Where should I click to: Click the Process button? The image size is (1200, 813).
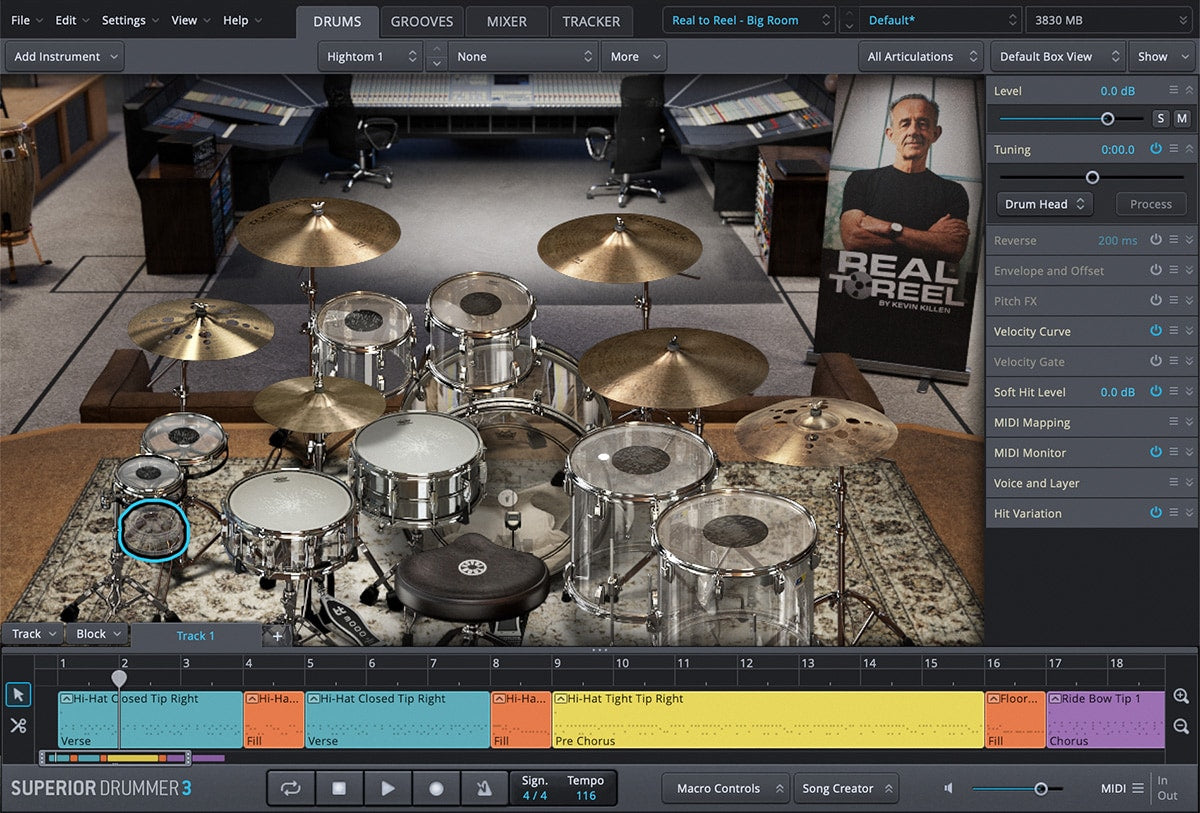point(1151,204)
